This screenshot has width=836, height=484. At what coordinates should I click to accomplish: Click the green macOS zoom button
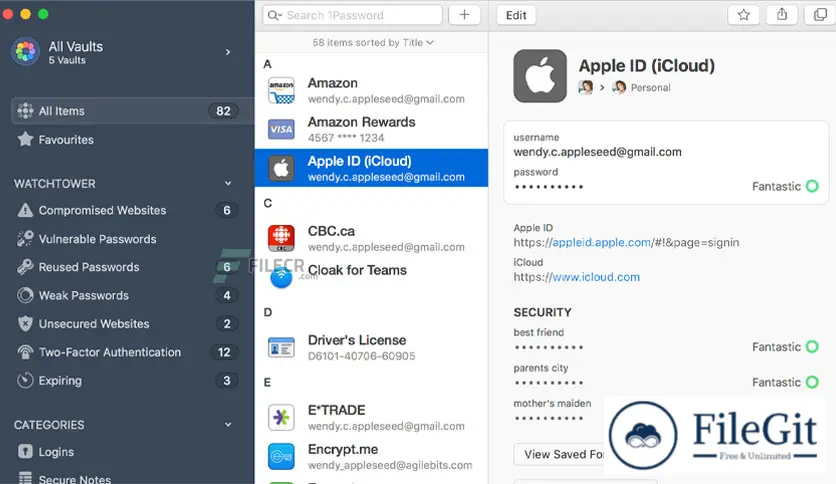click(x=43, y=14)
